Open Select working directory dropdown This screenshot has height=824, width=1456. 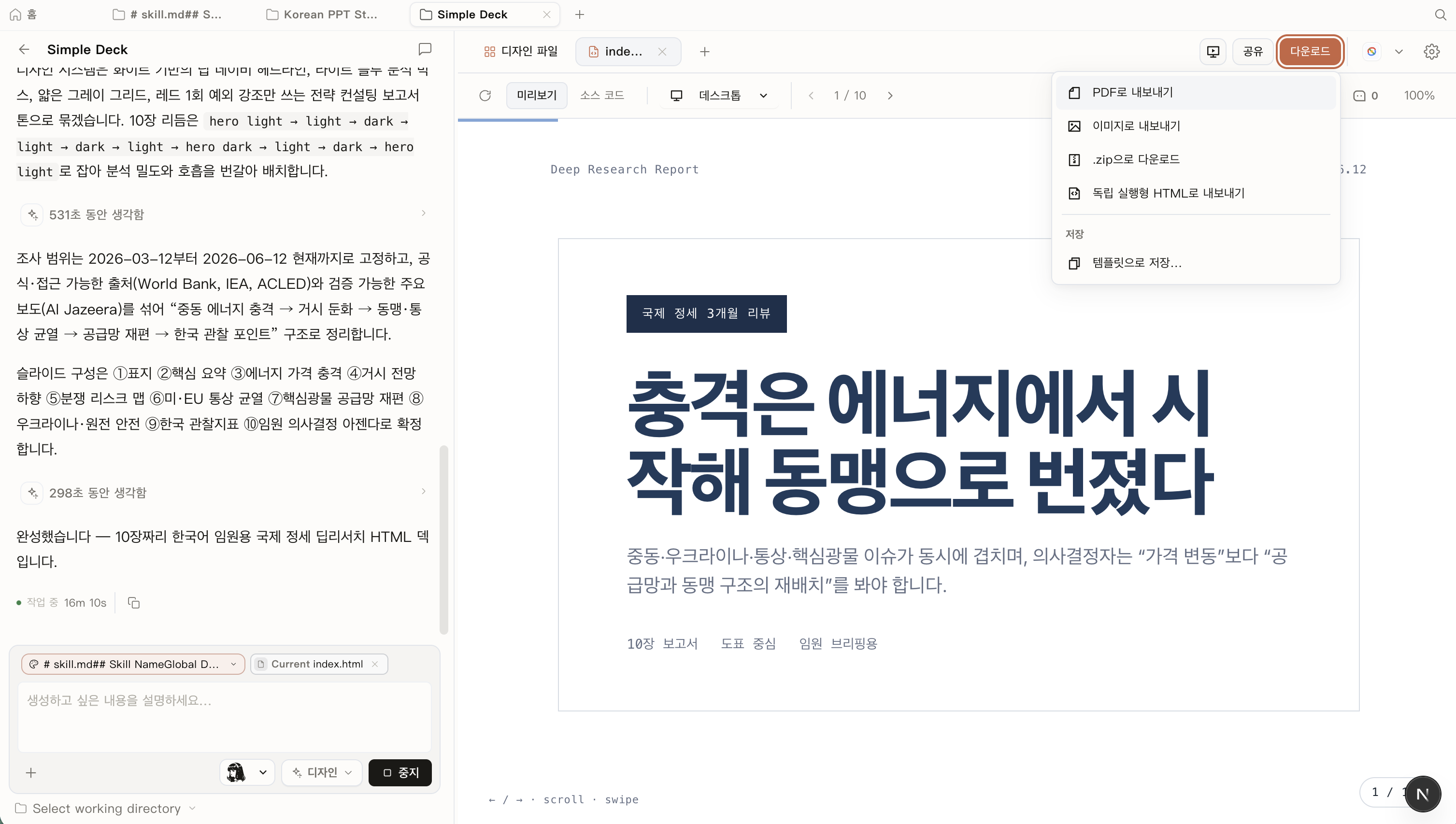coord(105,808)
